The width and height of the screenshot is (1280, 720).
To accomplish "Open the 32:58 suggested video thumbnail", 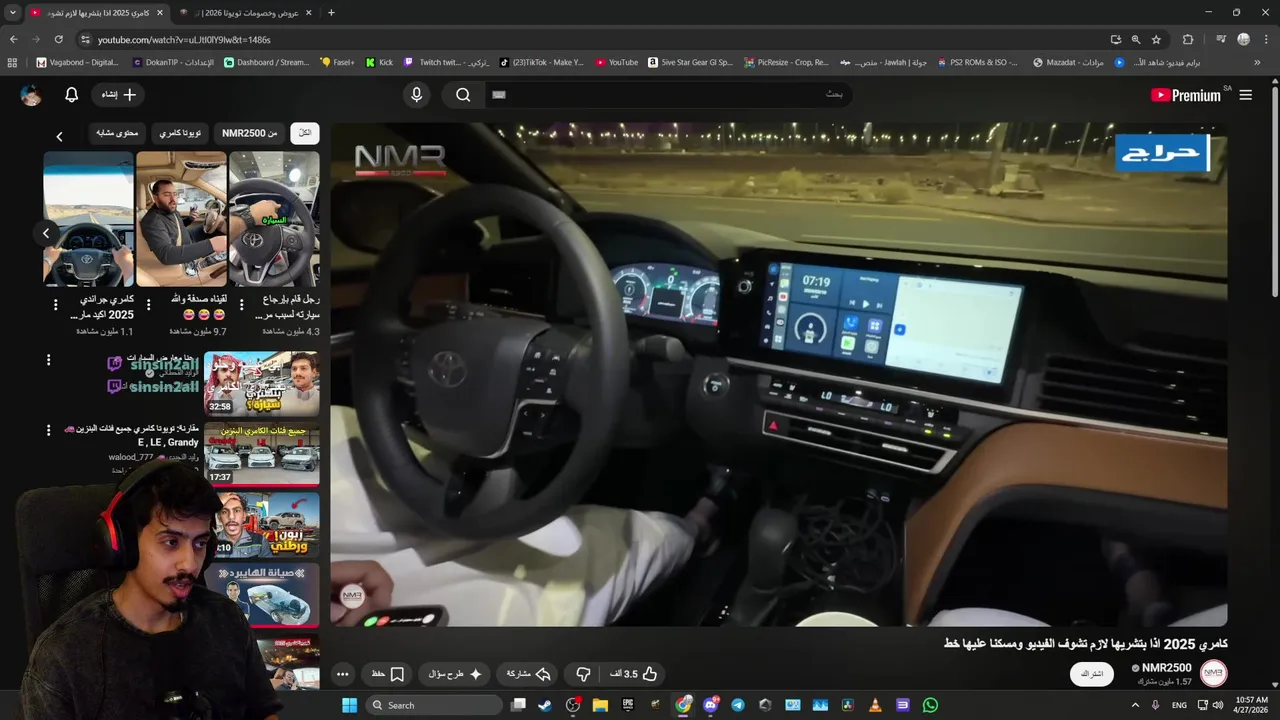I will click(262, 383).
